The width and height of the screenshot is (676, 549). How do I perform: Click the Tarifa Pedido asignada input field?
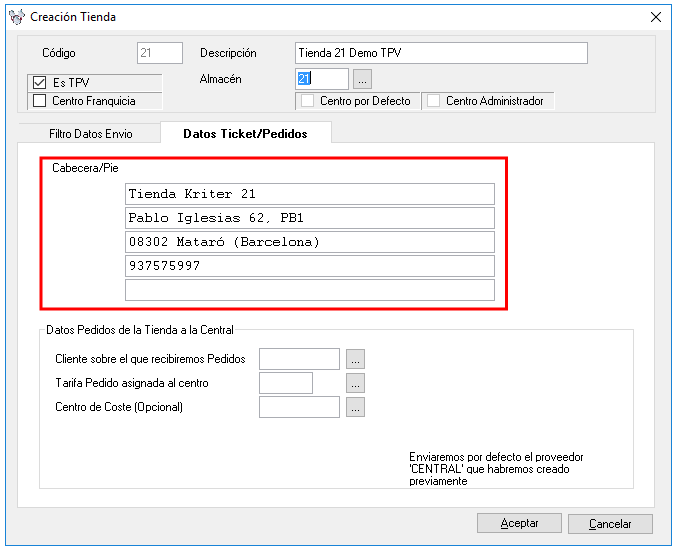285,383
